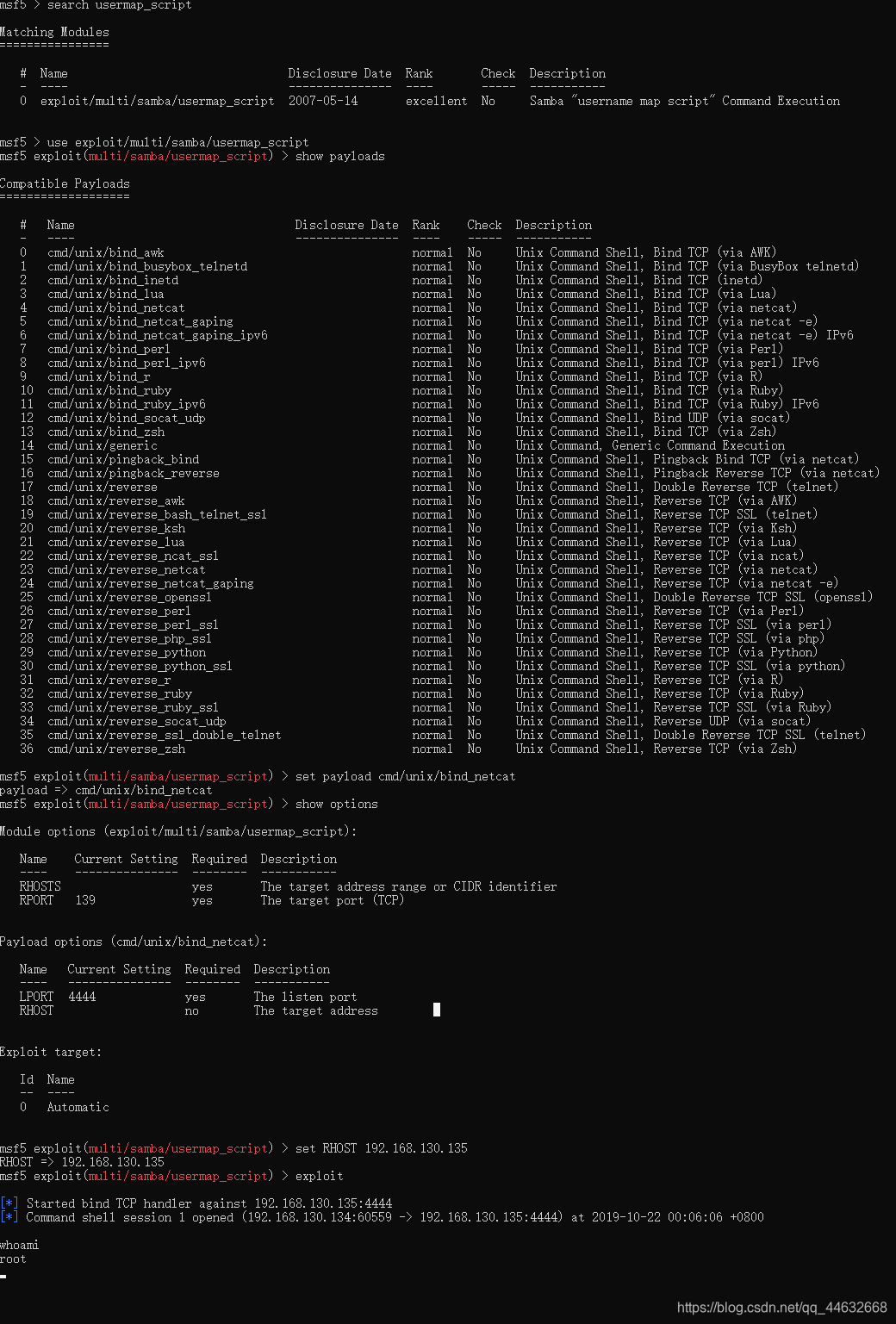Select payload row 'cmd/unix/bind_ruby_ipv6'
The width and height of the screenshot is (896, 1324).
point(419,404)
